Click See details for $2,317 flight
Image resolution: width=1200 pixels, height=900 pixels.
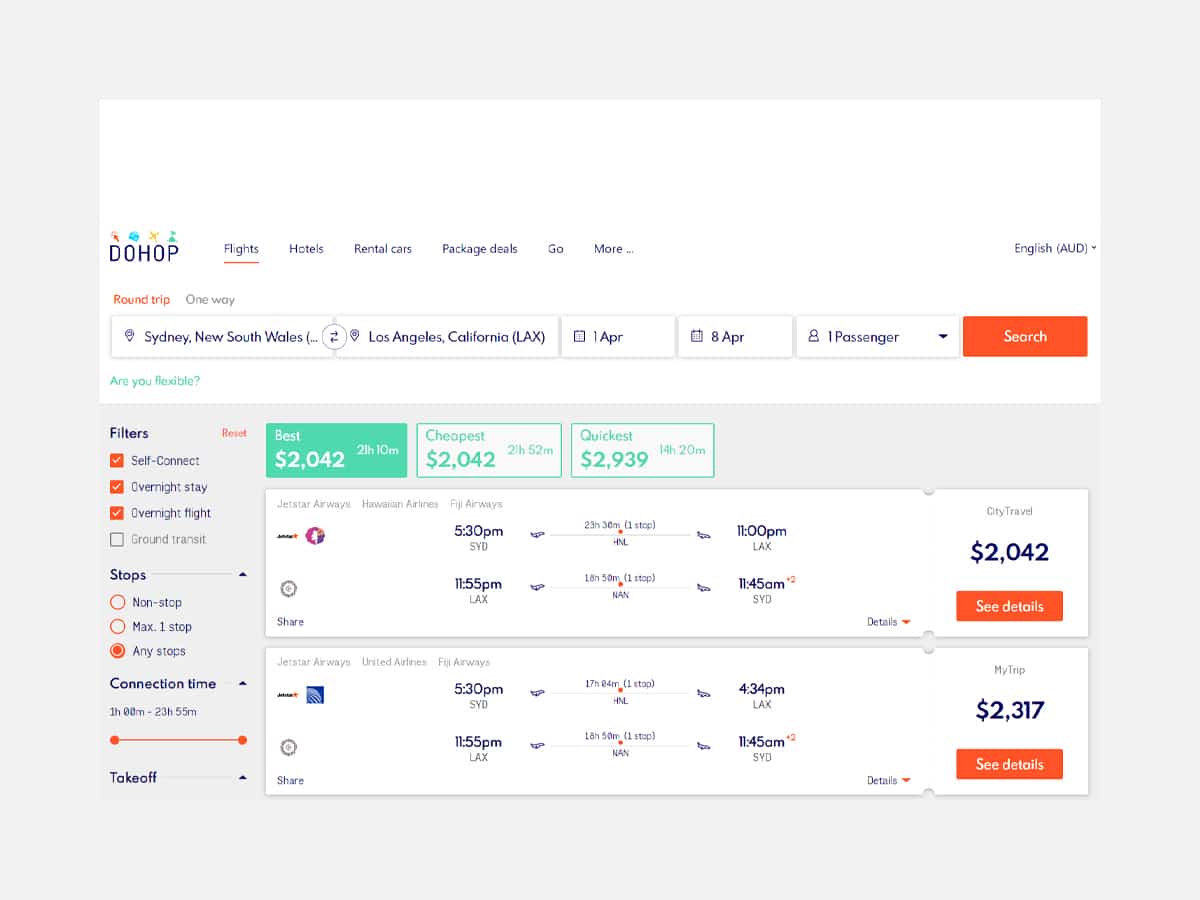[1009, 764]
